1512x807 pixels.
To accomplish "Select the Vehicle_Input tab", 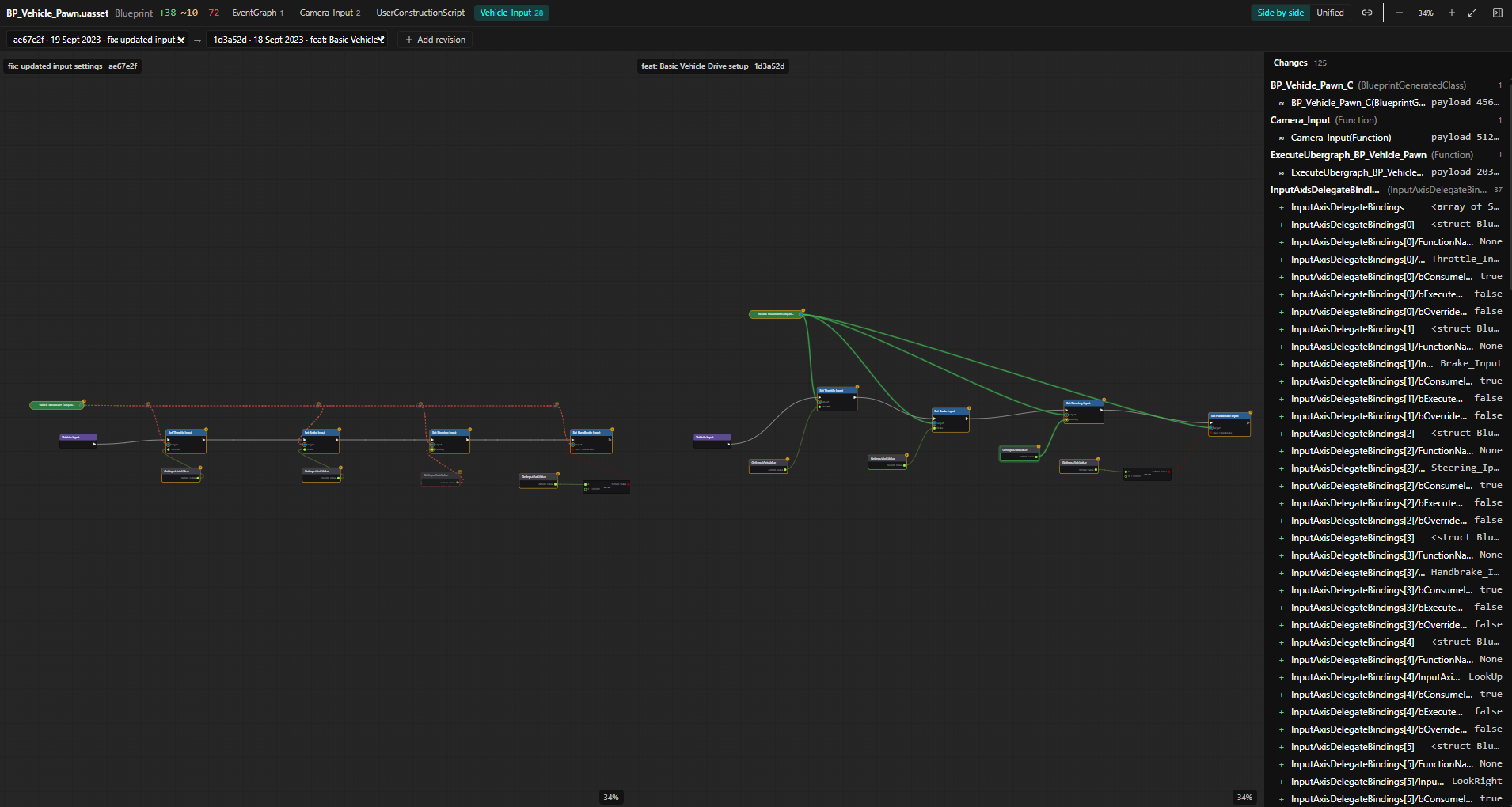I will click(x=511, y=13).
